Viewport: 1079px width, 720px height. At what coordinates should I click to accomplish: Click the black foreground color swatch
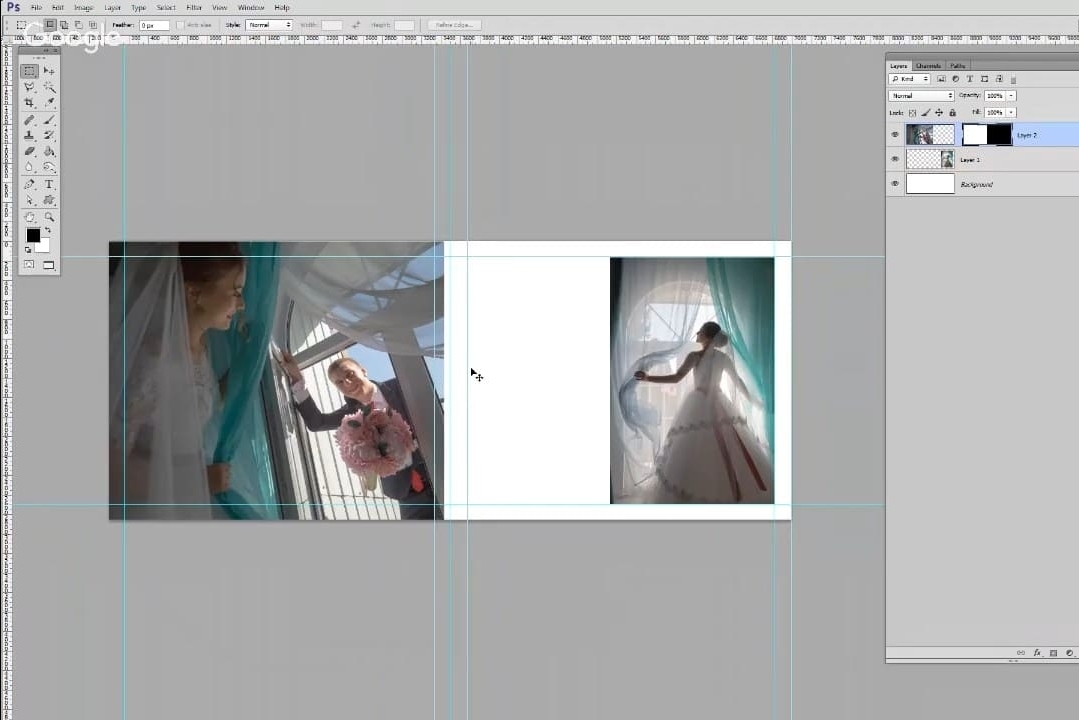pyautogui.click(x=32, y=235)
